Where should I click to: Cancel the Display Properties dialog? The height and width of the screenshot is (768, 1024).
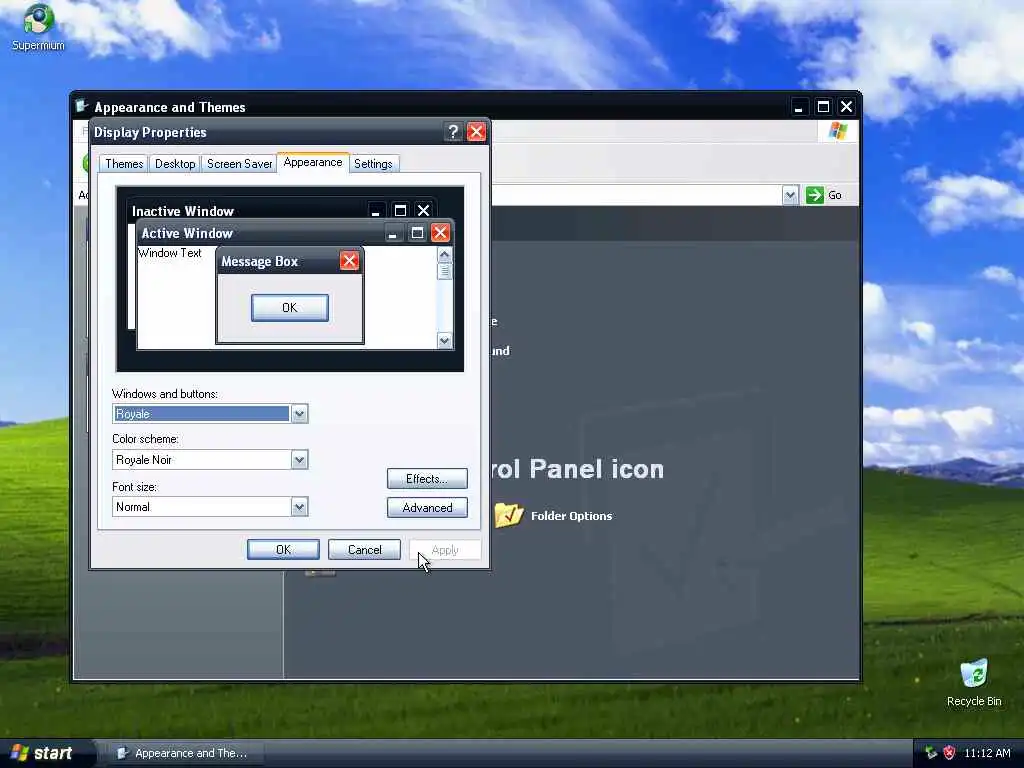[x=364, y=550]
